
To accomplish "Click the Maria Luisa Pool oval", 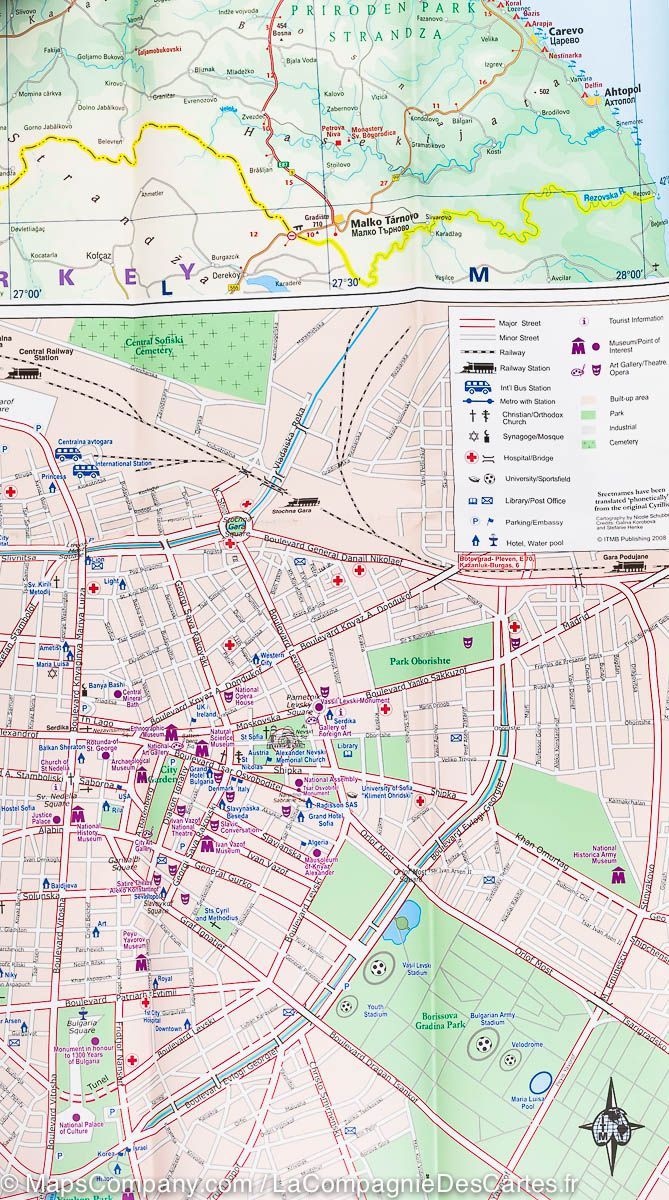I will click(x=541, y=1082).
